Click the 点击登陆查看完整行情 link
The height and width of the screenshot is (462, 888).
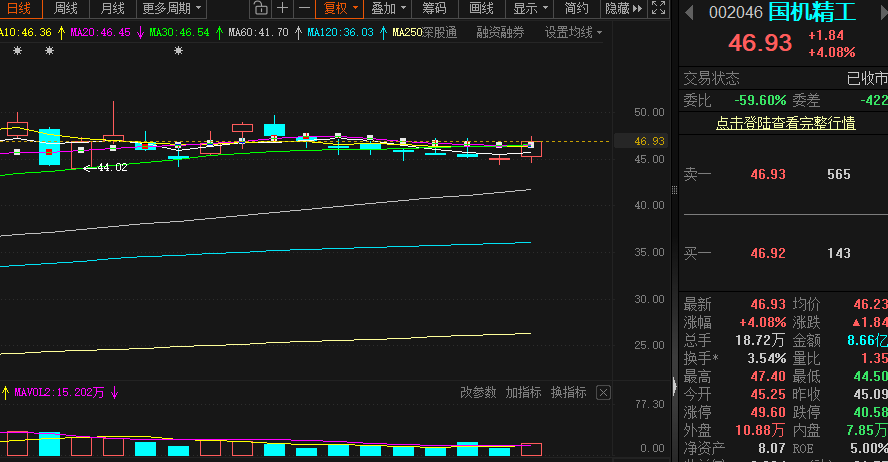(785, 123)
